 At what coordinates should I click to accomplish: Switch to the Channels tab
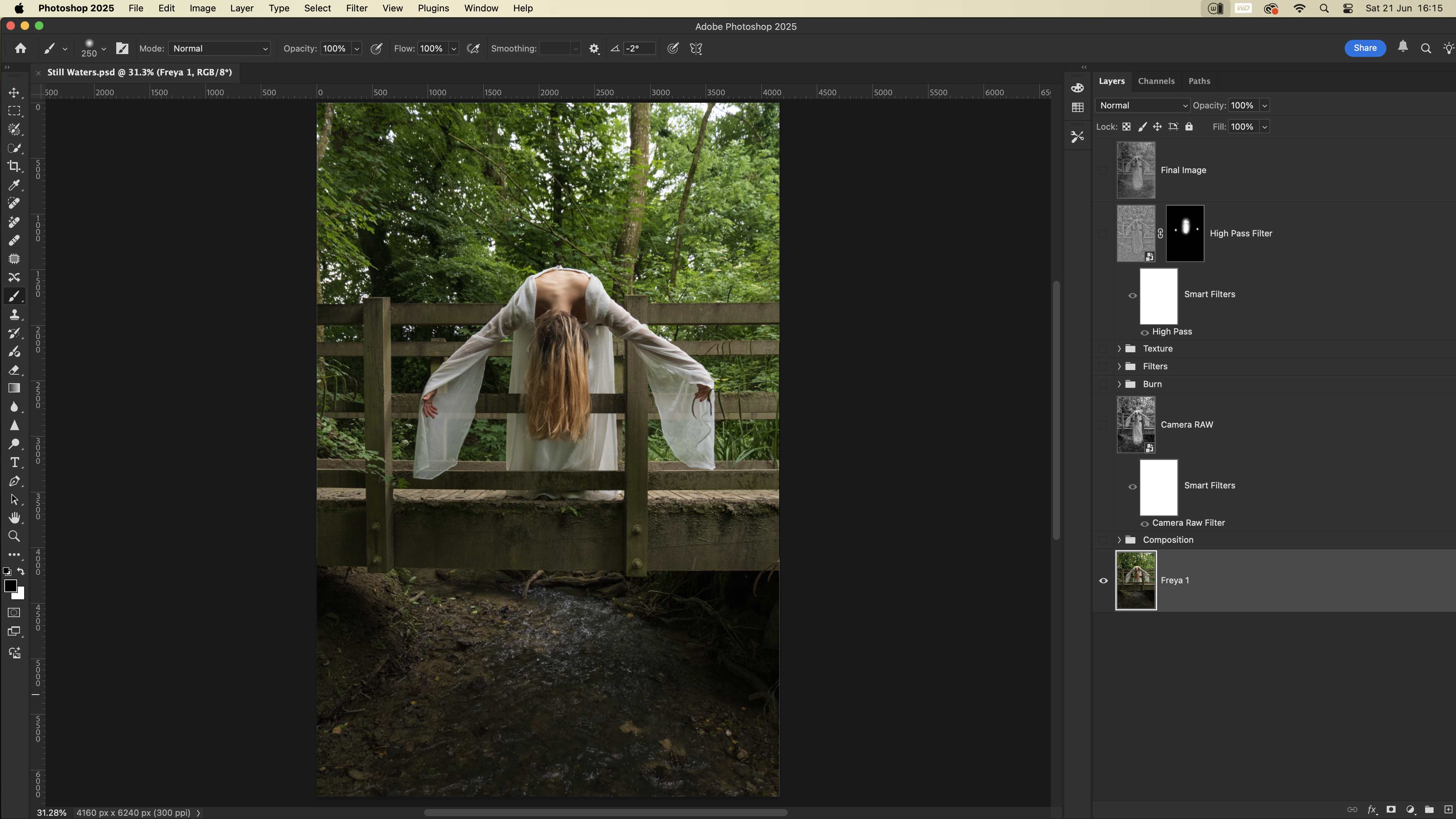click(1156, 81)
